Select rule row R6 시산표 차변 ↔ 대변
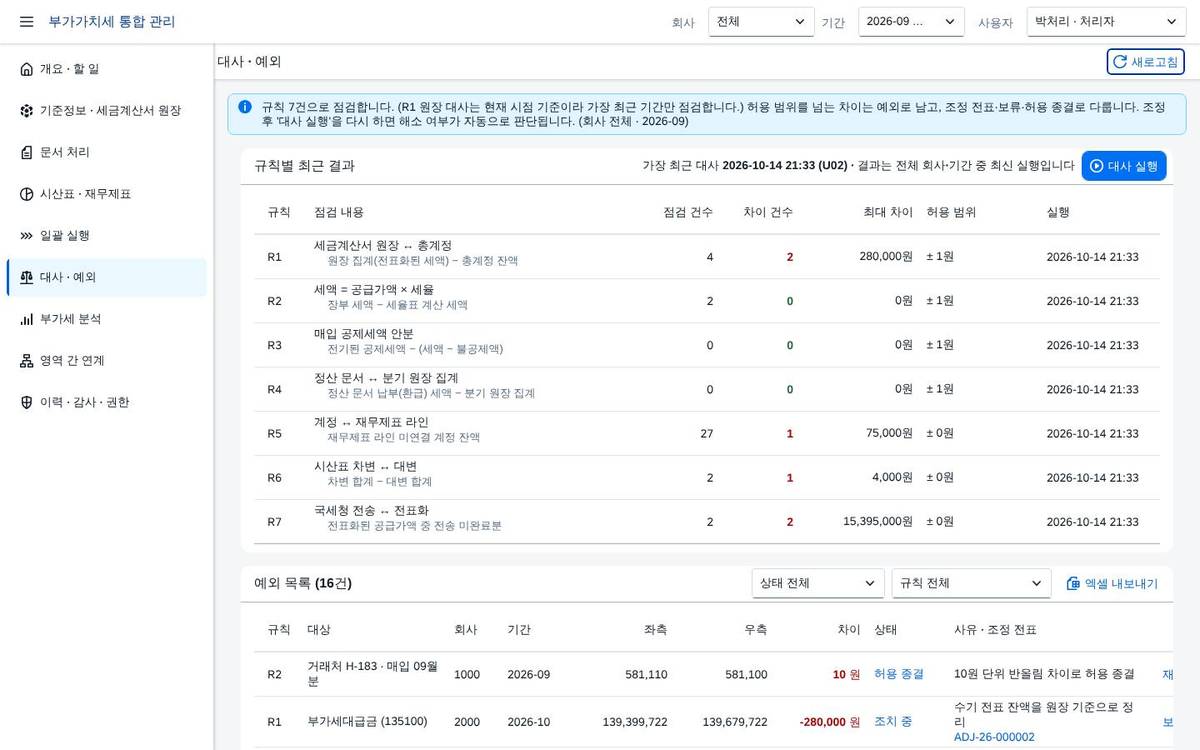Image resolution: width=1200 pixels, height=750 pixels. tap(707, 477)
